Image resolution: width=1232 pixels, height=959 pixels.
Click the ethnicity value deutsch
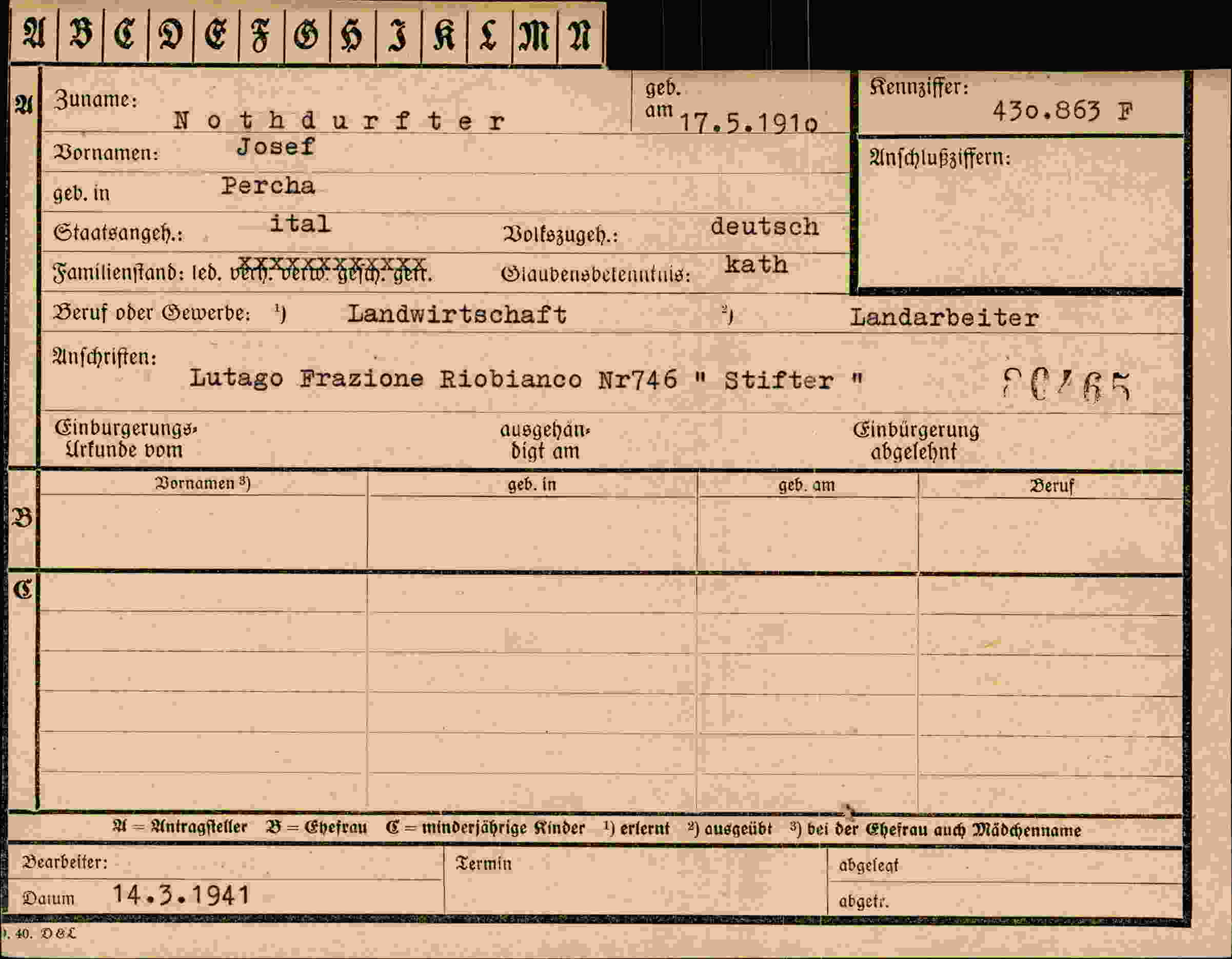pyautogui.click(x=764, y=227)
